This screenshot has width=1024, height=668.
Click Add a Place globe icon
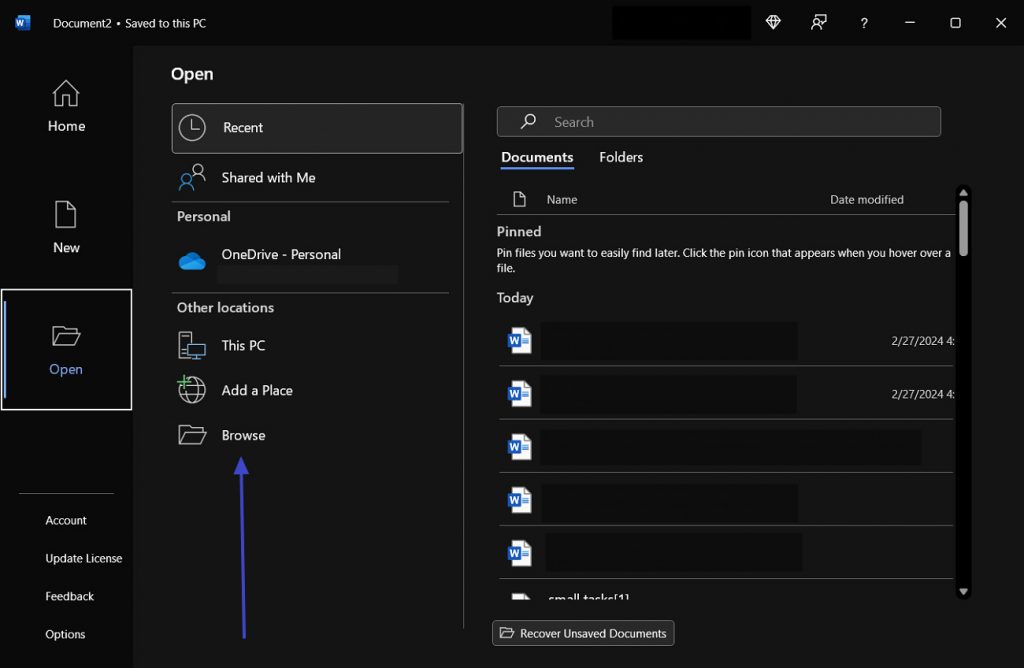(192, 390)
